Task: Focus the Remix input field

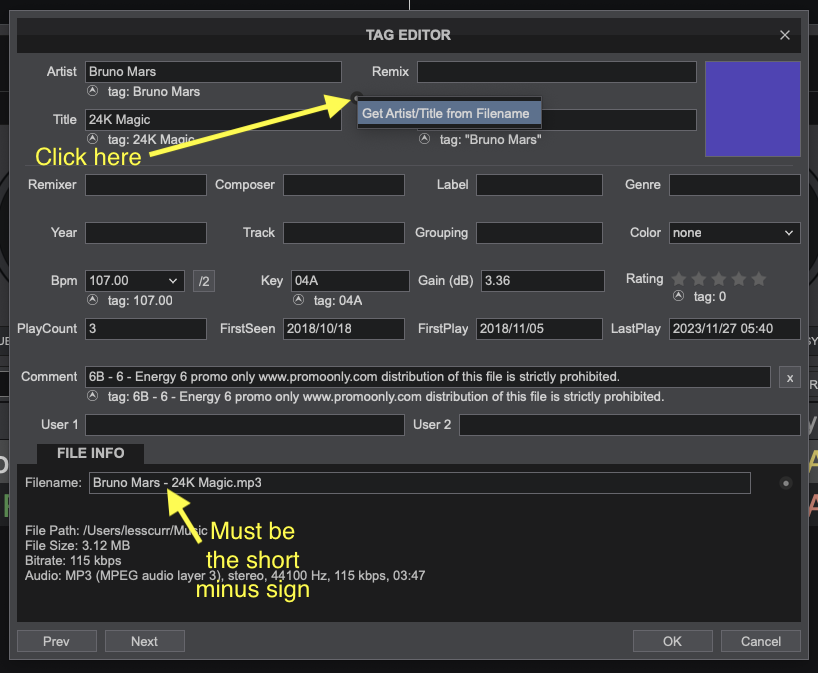Action: 557,72
